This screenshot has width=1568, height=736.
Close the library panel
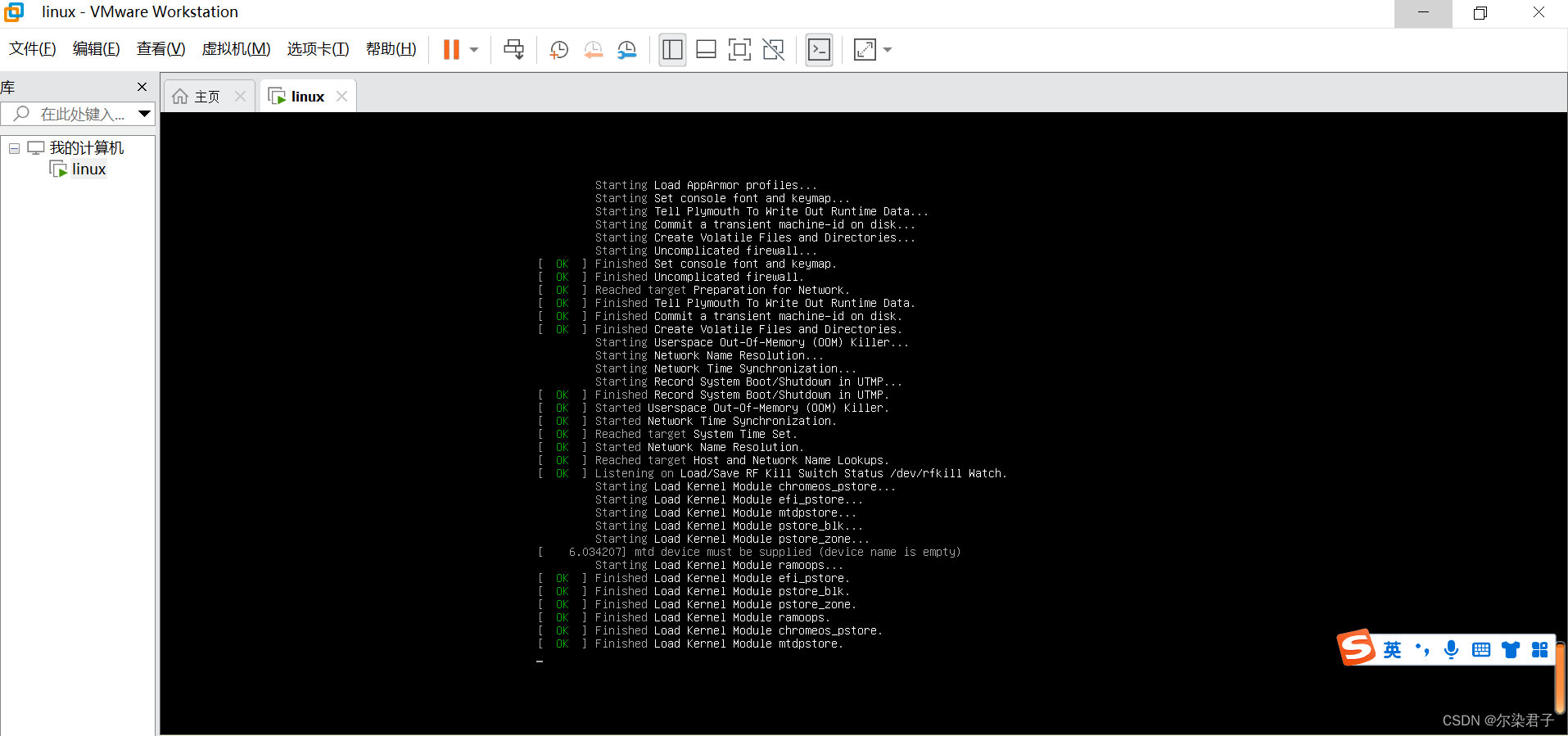pos(142,87)
